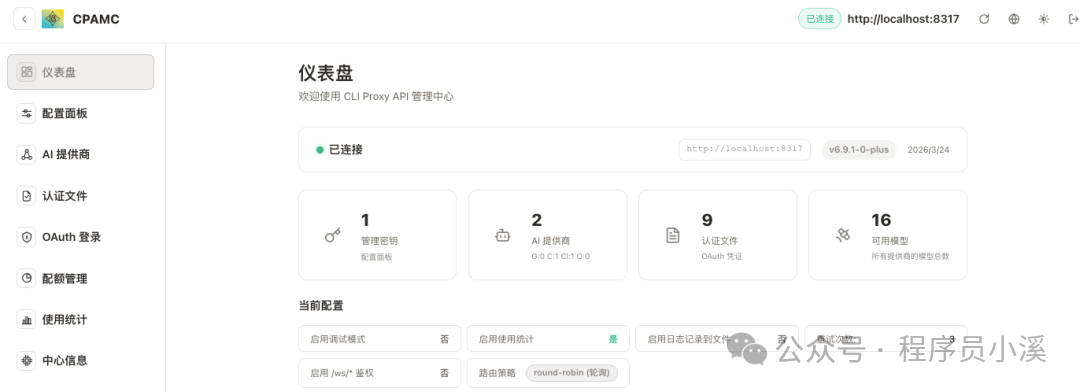The height and width of the screenshot is (392, 1080).
Task: Click the round-robin (轮询) strategy badge
Action: [x=572, y=373]
